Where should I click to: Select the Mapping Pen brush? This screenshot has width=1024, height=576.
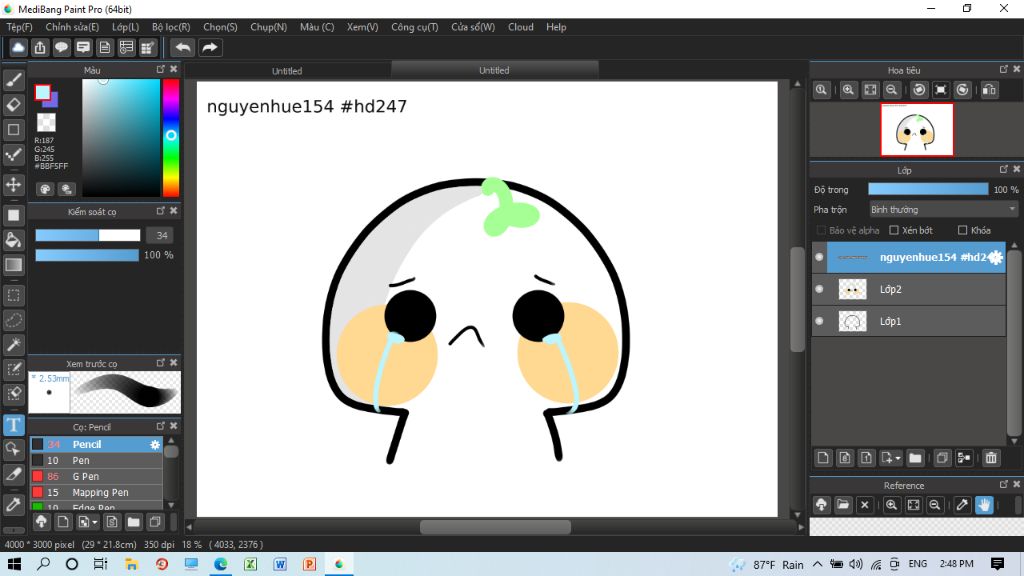pyautogui.click(x=96, y=492)
